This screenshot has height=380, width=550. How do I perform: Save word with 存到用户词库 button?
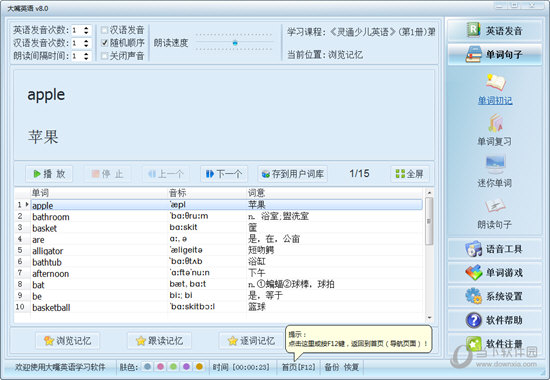pyautogui.click(x=293, y=174)
